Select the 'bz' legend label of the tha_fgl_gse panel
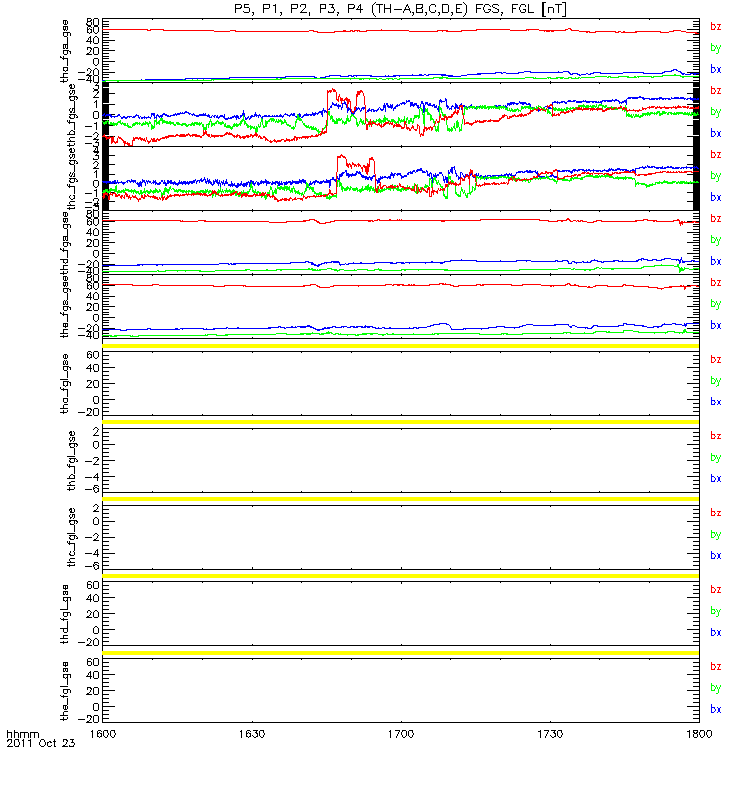The height and width of the screenshot is (800, 750). coord(716,360)
